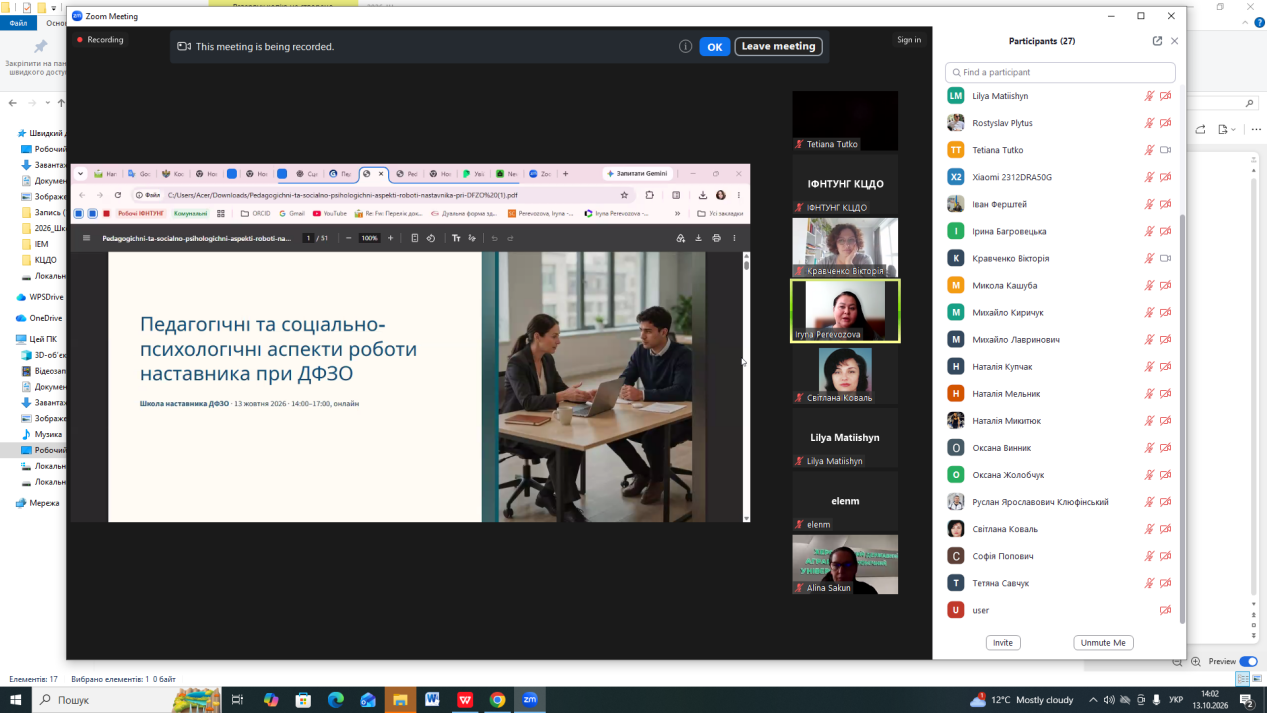Go back in the File Explorer window
This screenshot has width=1267, height=713.
pyautogui.click(x=13, y=103)
